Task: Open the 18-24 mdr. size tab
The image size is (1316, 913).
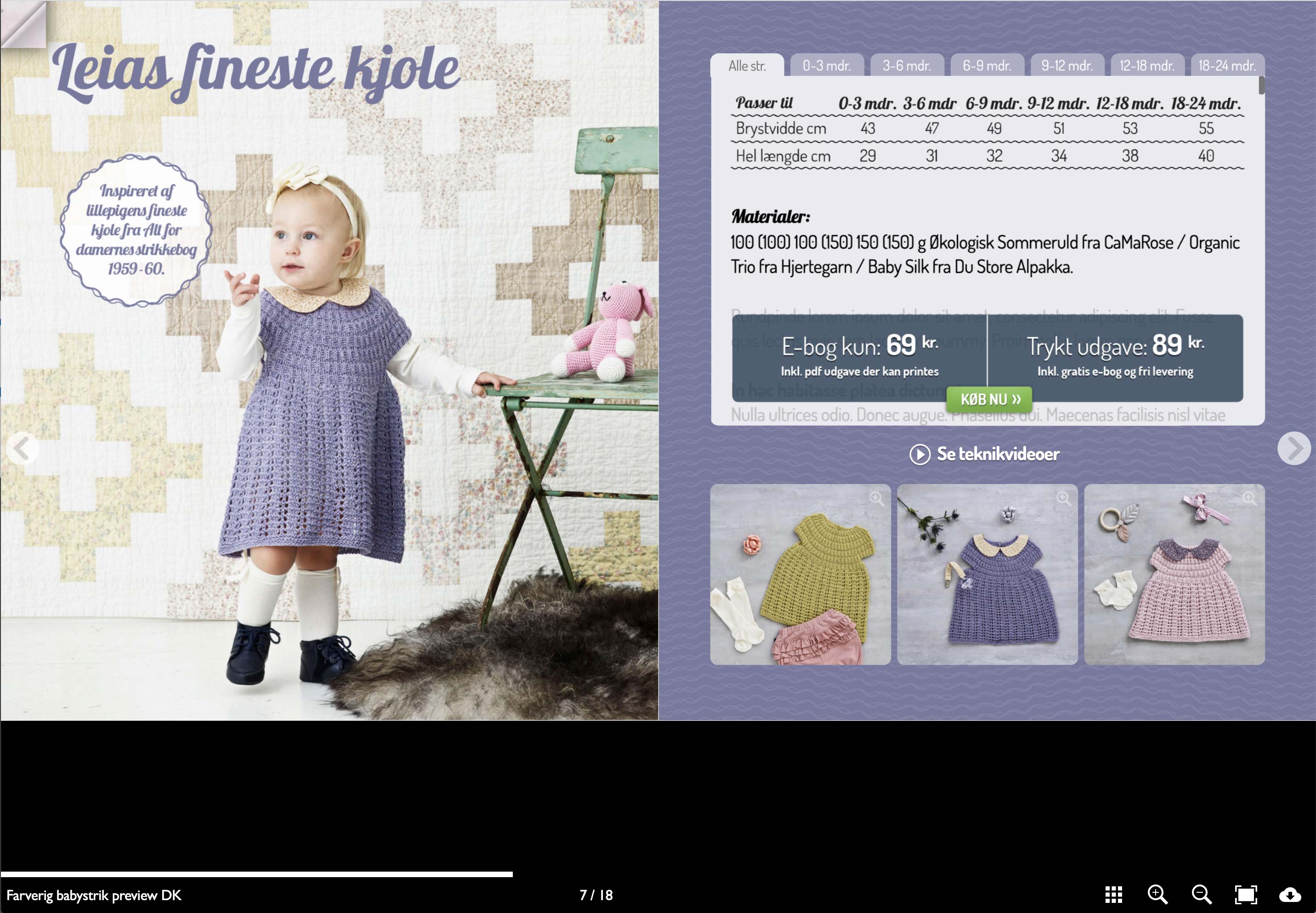Action: 1227,66
